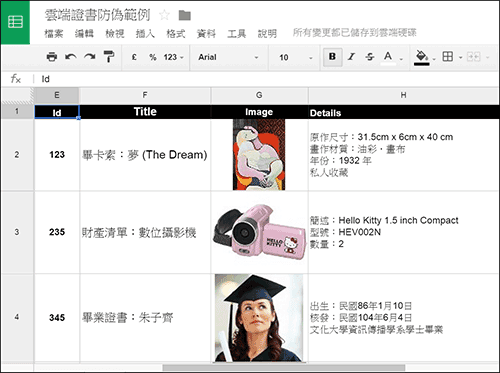Image resolution: width=500 pixels, height=373 pixels.
Task: Click the Picasso Dream painting image
Action: [259, 155]
